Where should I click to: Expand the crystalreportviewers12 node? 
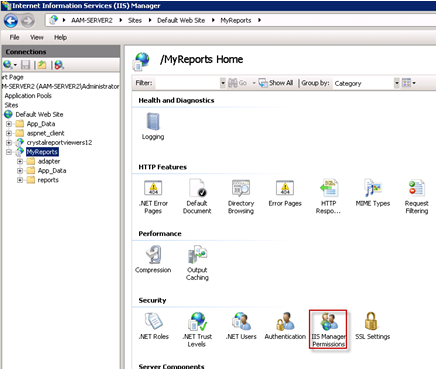pos(9,143)
